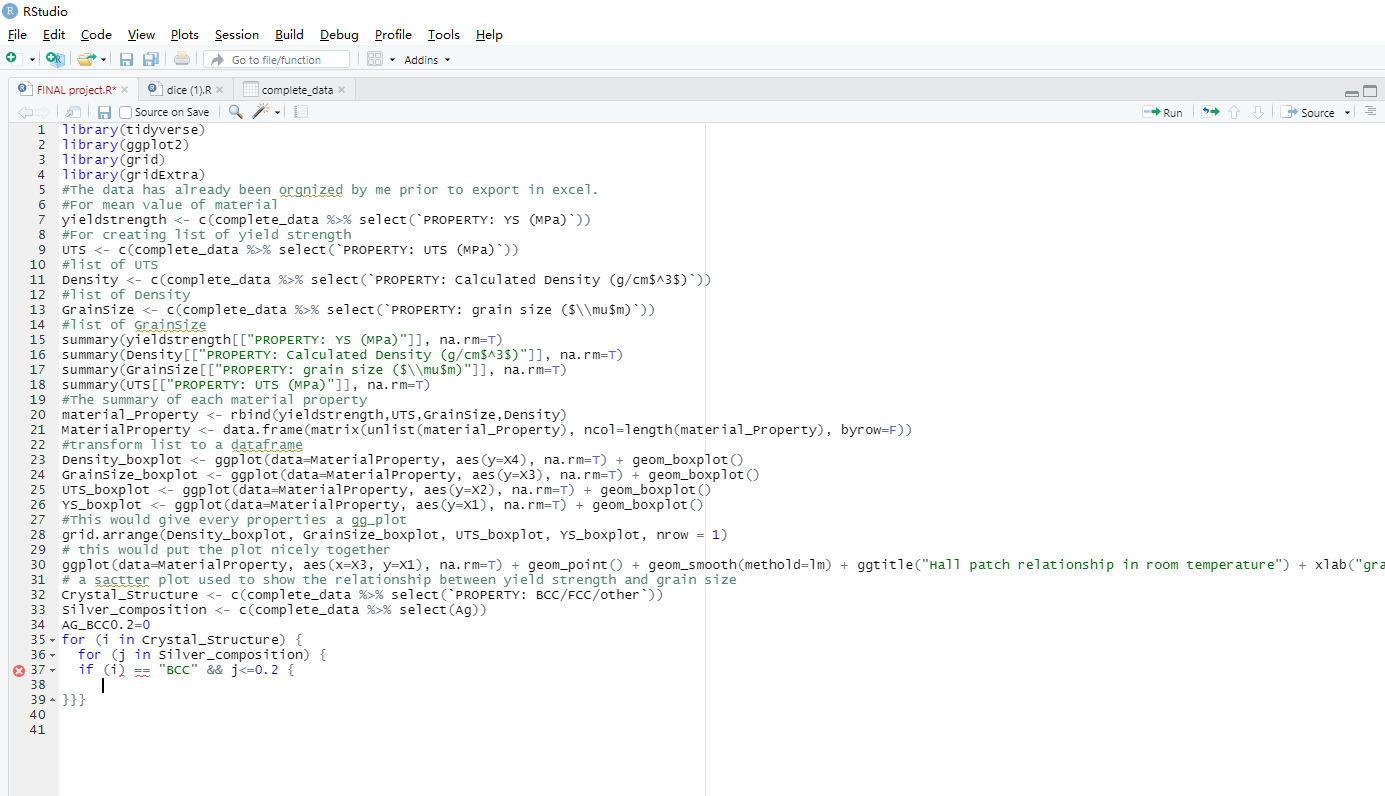Screen dimensions: 1385x796
Task: Go back to previous source location
Action: point(26,112)
